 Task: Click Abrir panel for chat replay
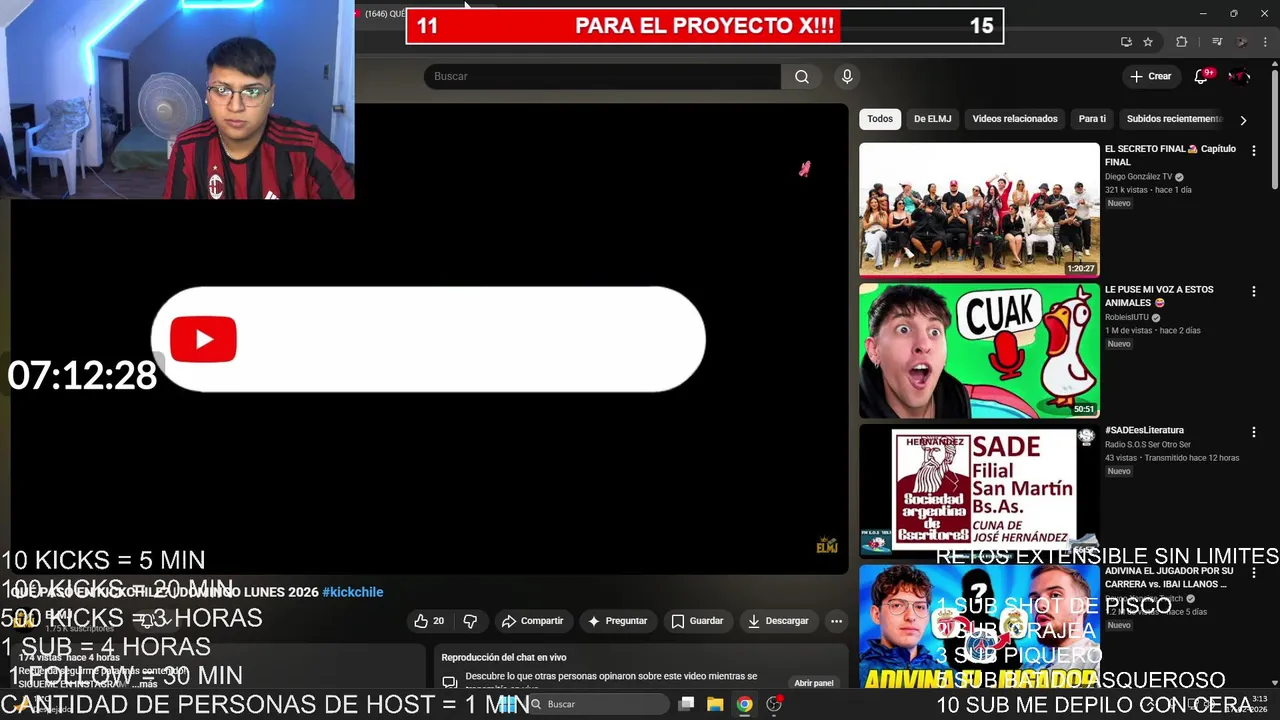[814, 683]
